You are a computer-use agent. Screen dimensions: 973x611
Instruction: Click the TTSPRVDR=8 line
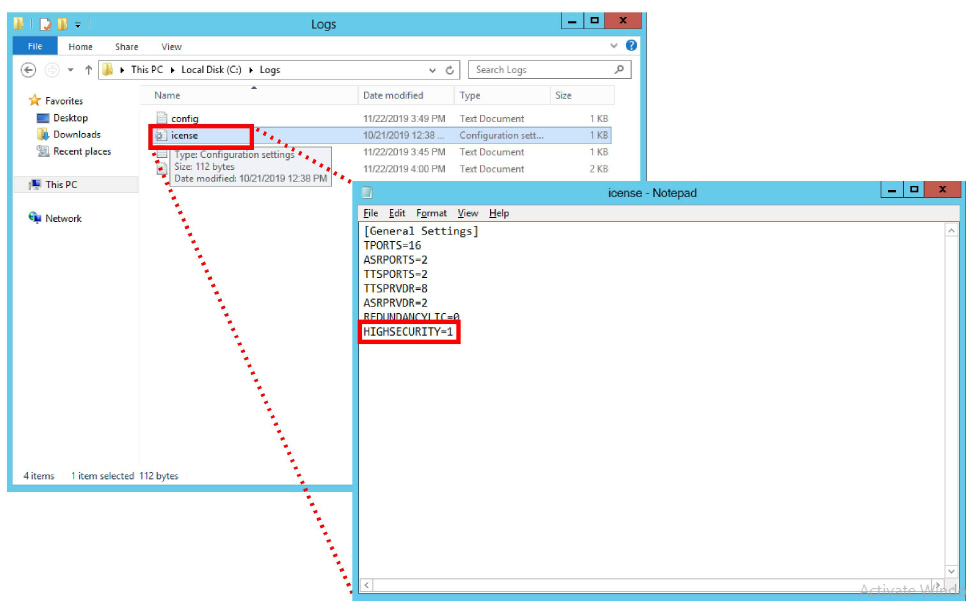pyautogui.click(x=395, y=288)
